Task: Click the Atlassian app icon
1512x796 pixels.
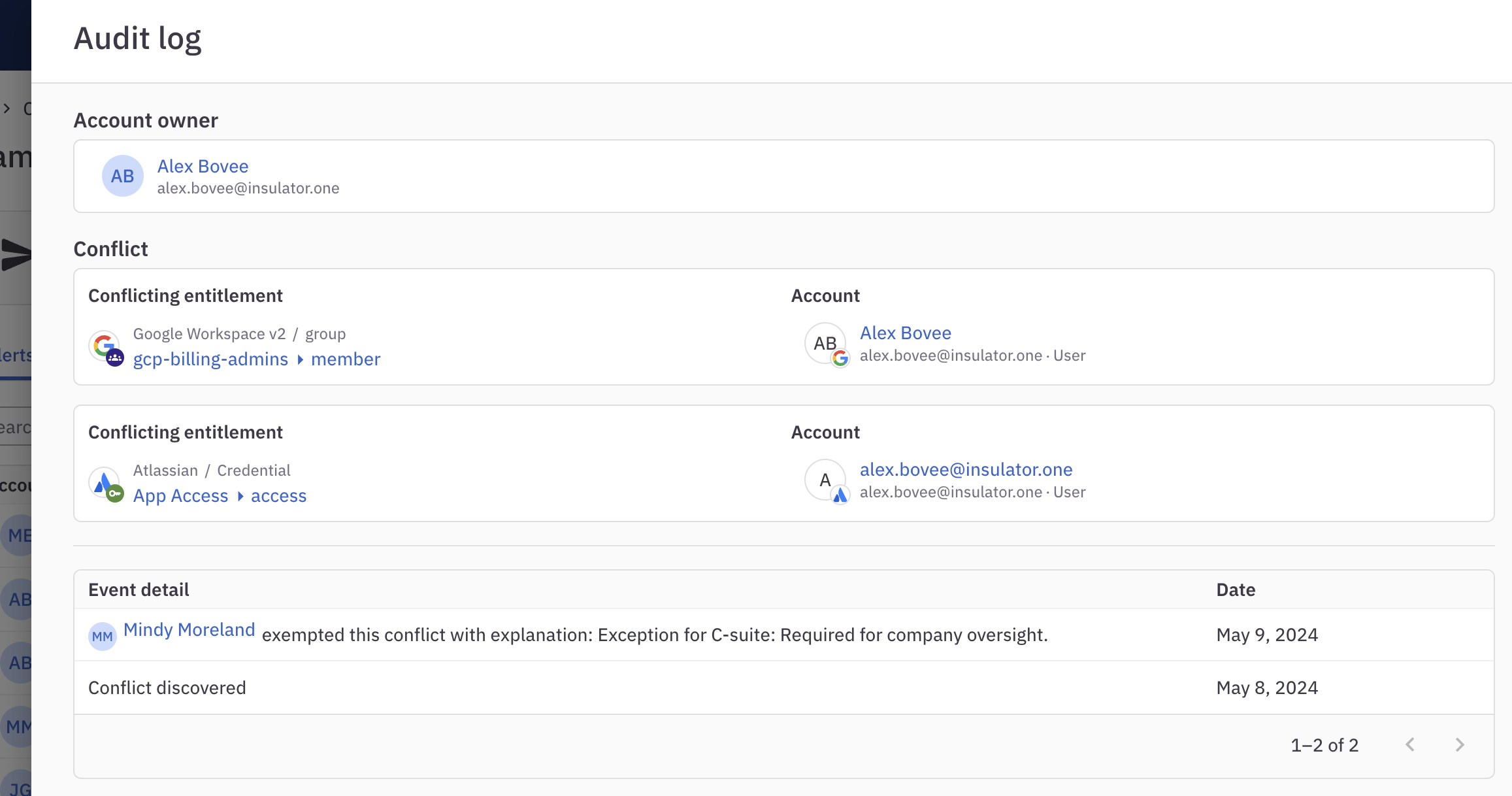Action: pos(105,482)
